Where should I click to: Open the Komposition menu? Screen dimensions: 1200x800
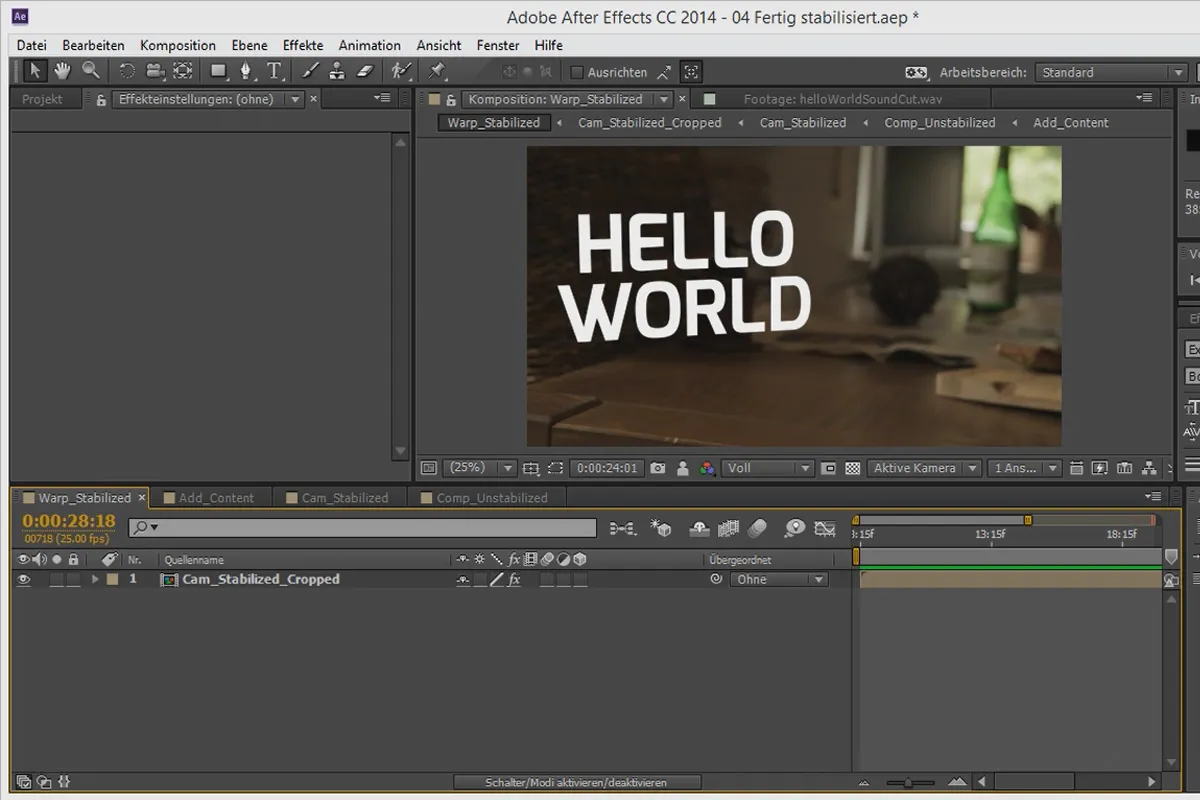click(x=178, y=45)
